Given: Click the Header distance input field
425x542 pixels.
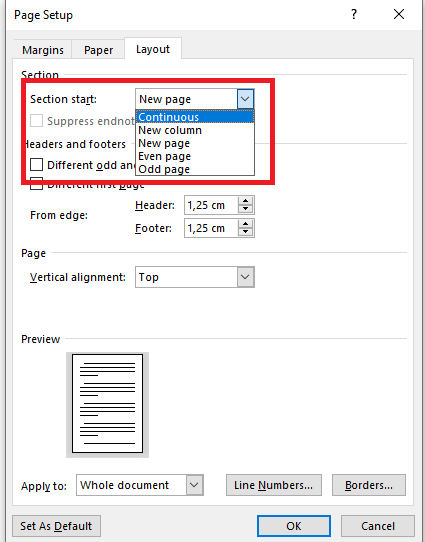Looking at the screenshot, I should point(211,205).
